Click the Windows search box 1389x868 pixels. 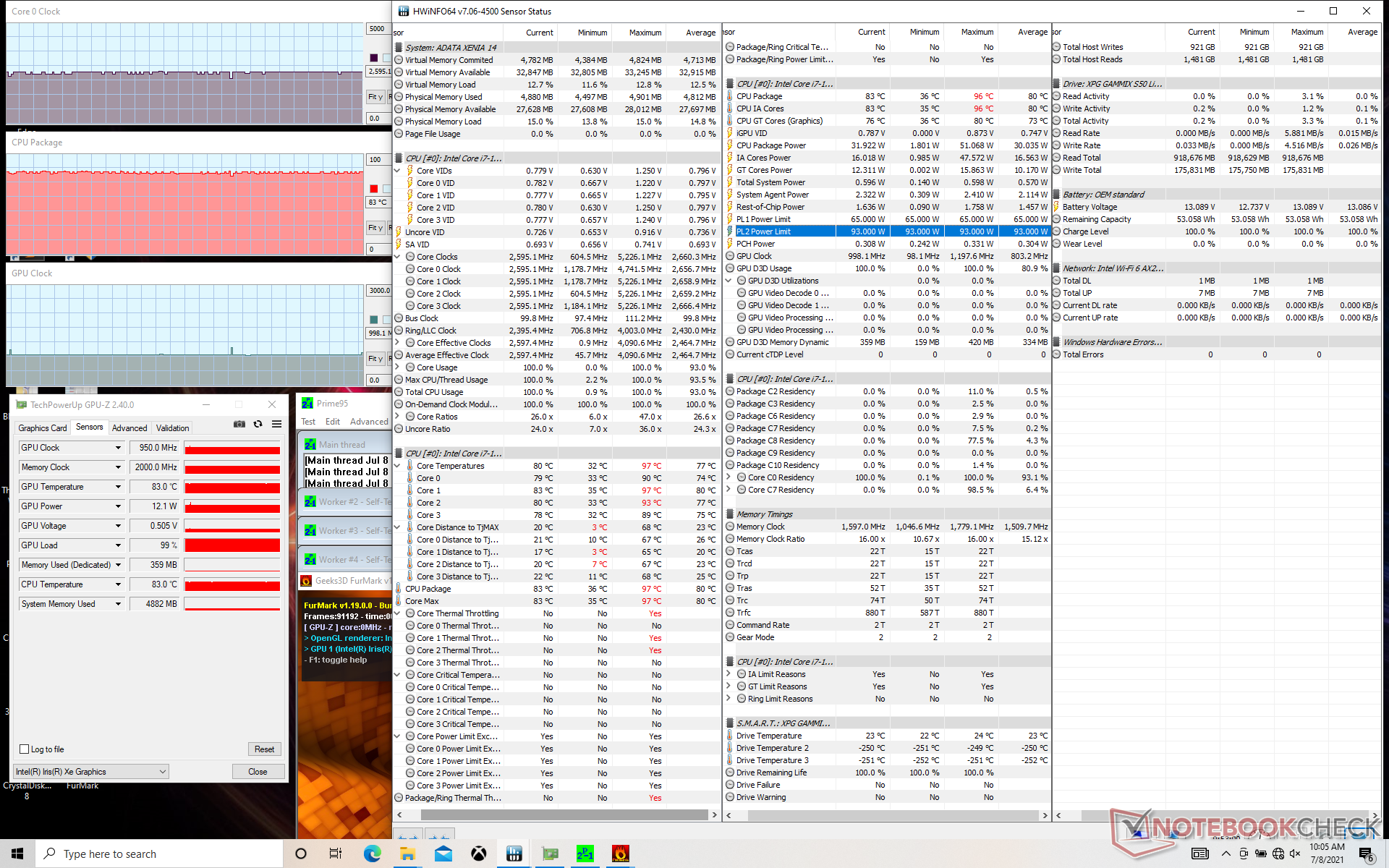(159, 854)
